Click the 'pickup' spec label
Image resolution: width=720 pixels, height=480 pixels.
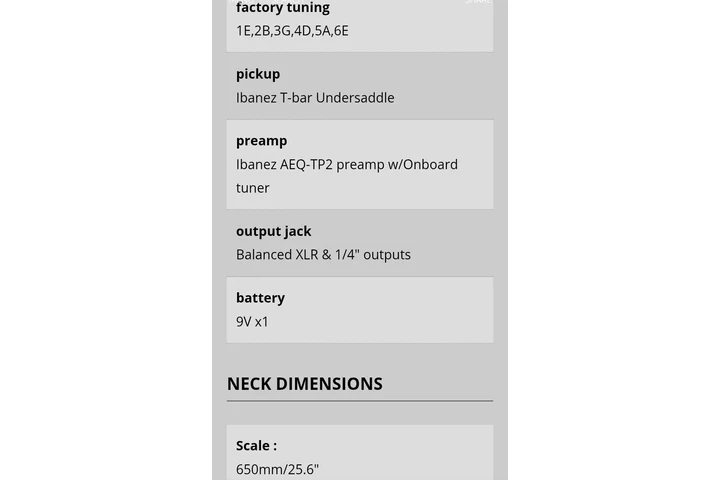click(x=258, y=74)
